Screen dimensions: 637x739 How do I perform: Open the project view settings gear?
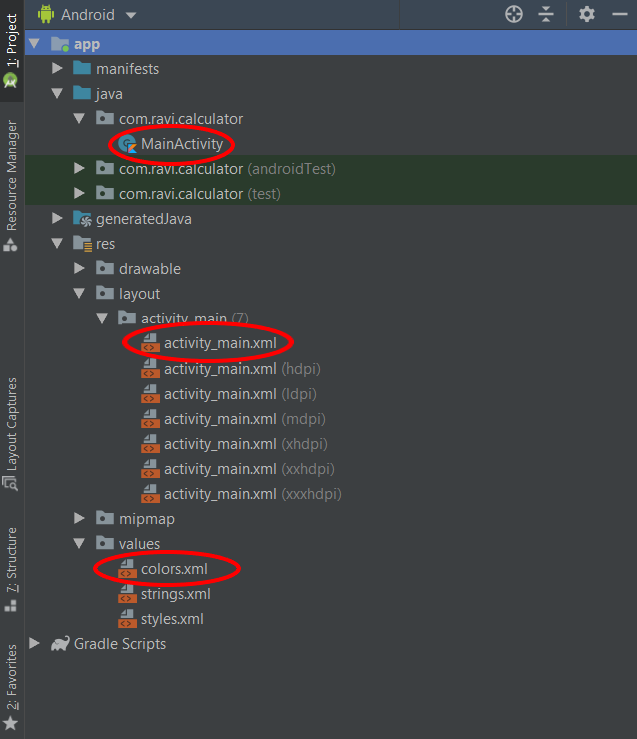(x=587, y=14)
